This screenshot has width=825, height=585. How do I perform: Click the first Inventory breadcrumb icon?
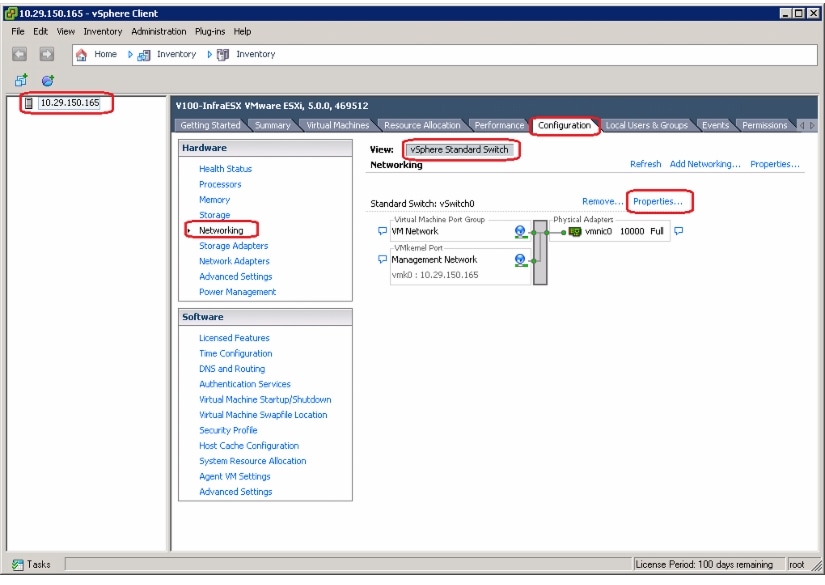pos(144,55)
